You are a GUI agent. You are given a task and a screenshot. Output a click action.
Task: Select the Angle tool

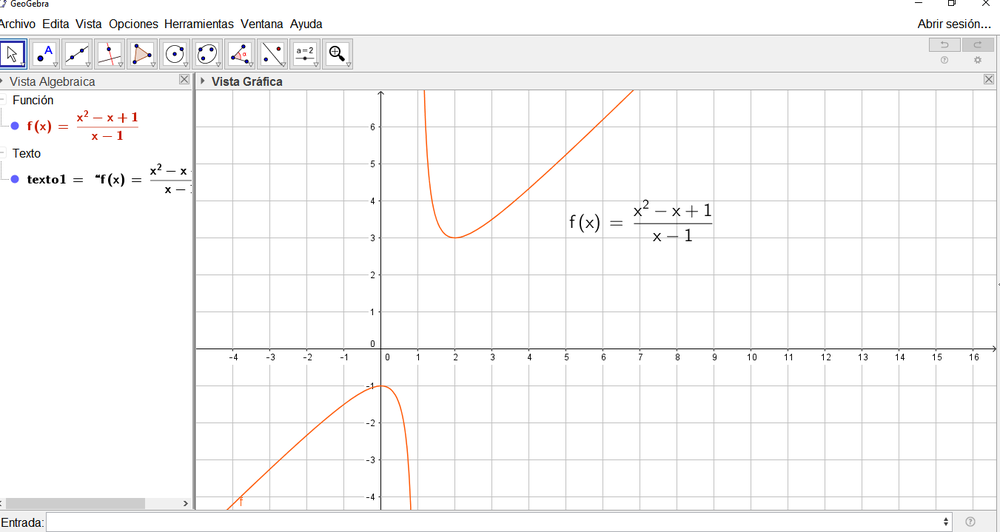pyautogui.click(x=240, y=54)
